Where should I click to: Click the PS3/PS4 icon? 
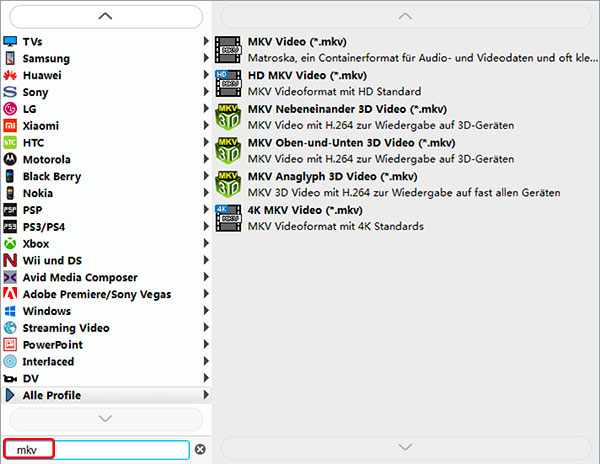10,226
